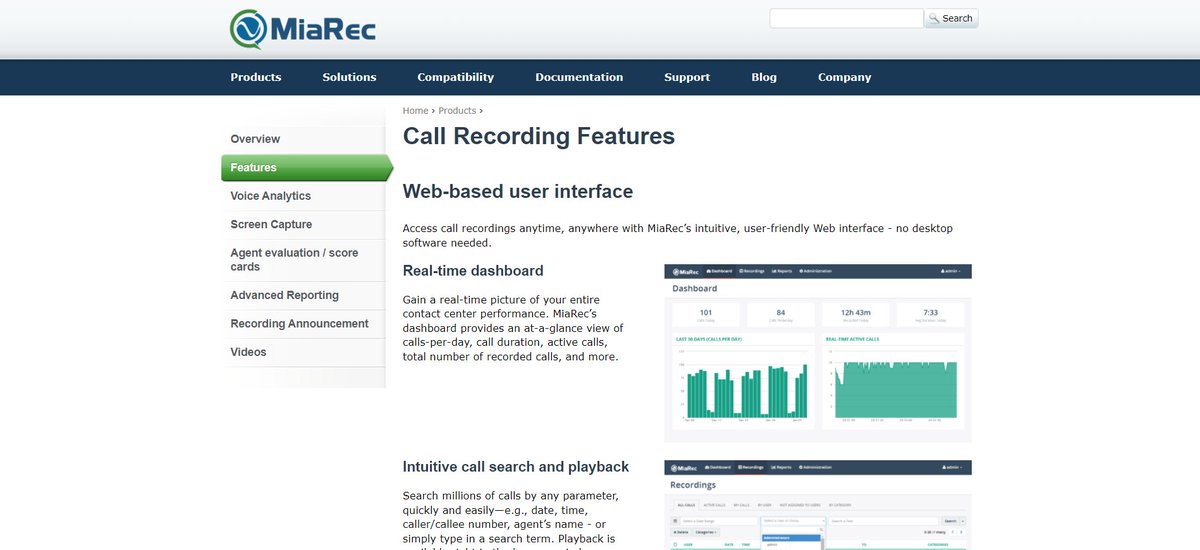
Task: Click the paragraph starting 'Gain a real-time picture'
Action: pyautogui.click(x=514, y=328)
